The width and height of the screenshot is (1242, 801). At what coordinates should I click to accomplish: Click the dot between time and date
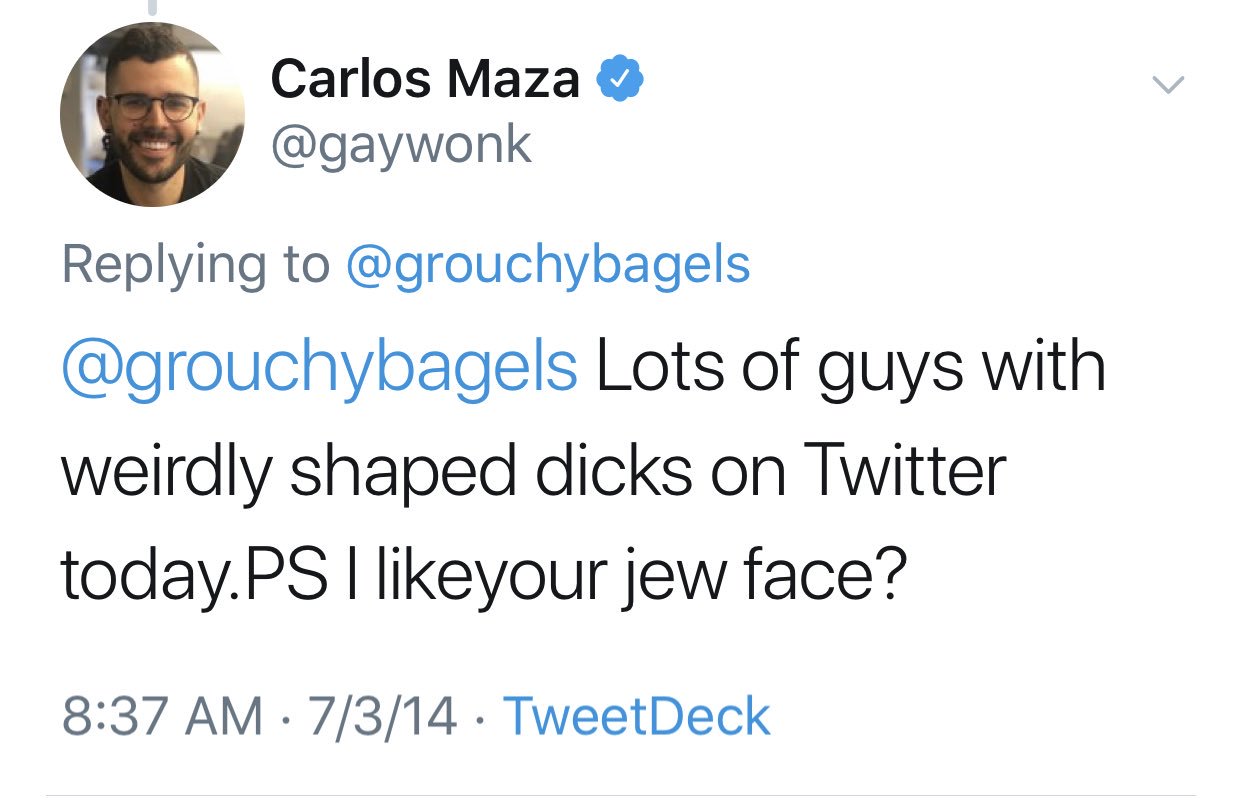coord(285,718)
